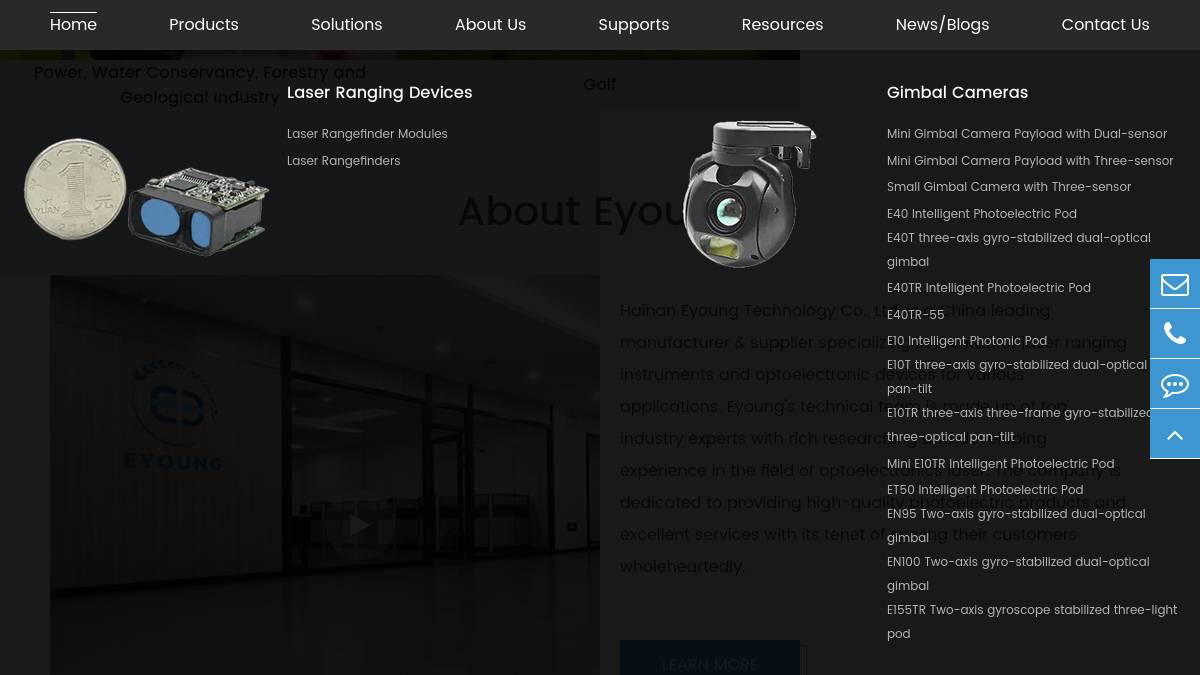Open the Resources menu

pos(782,25)
